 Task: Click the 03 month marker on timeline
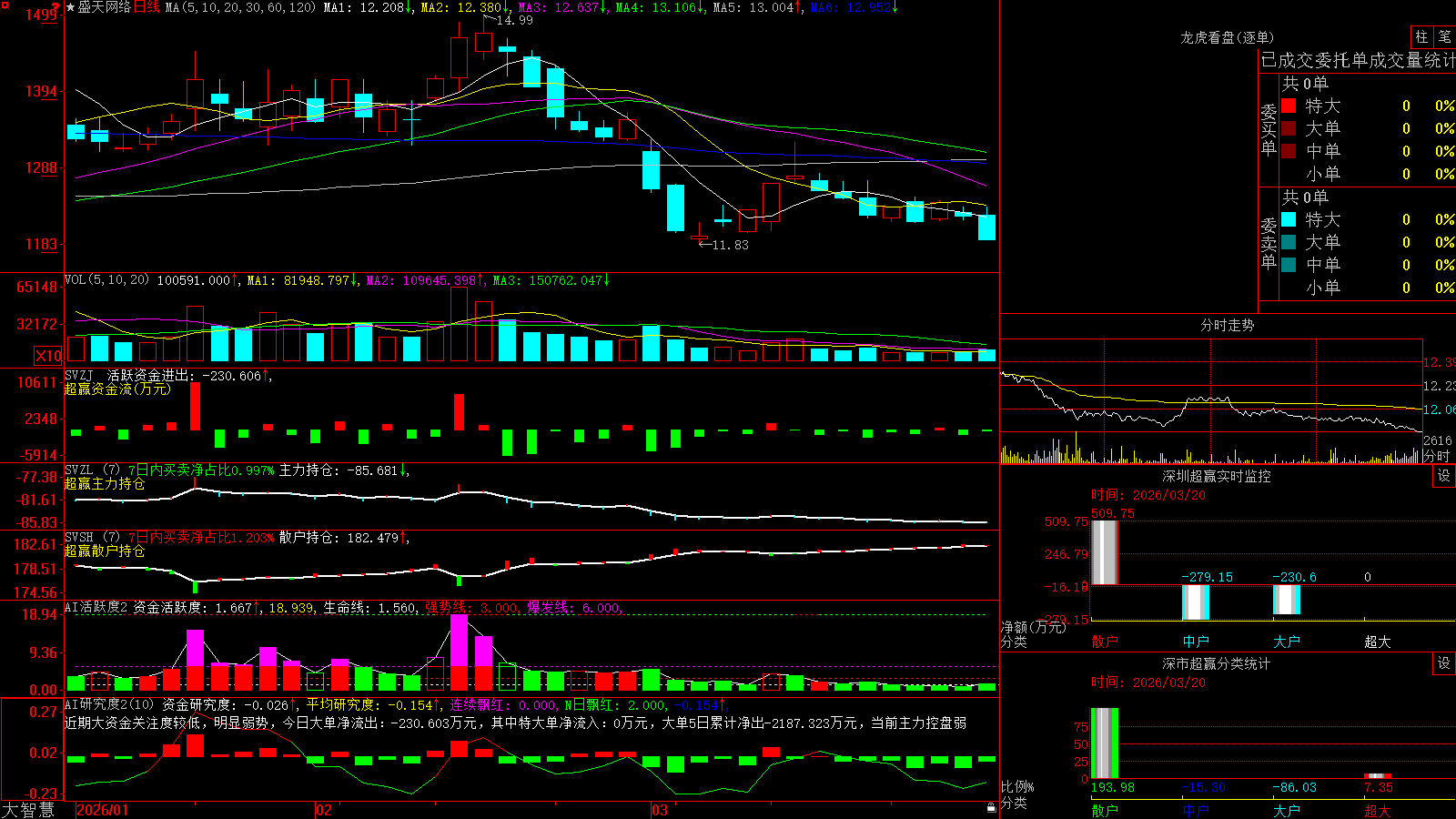point(660,810)
